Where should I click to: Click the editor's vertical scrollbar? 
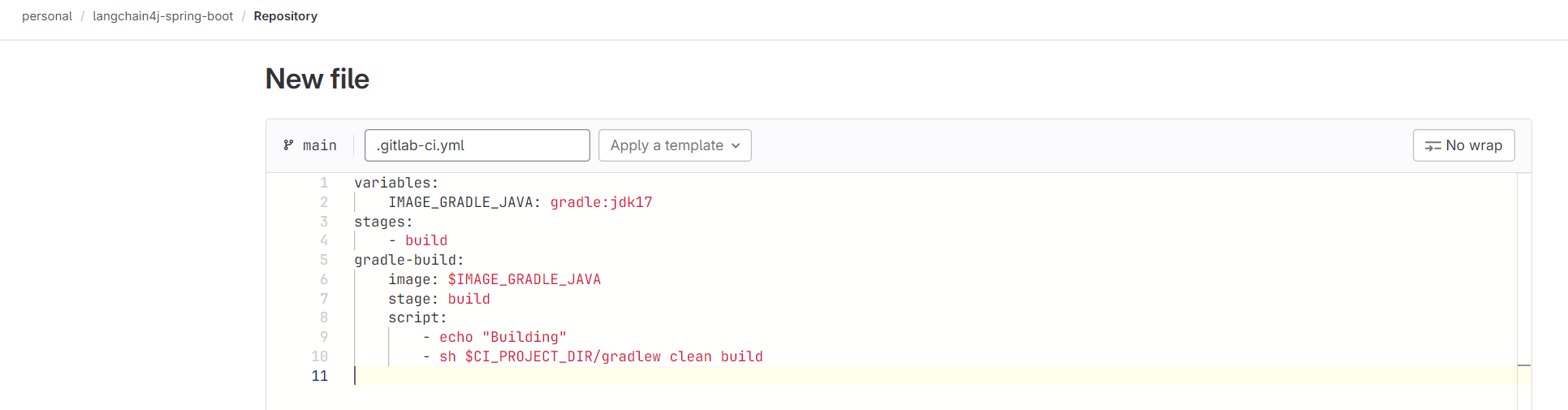(x=1524, y=291)
